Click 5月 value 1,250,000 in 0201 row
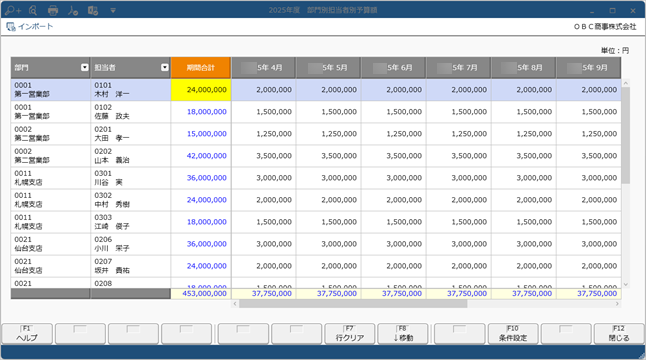The height and width of the screenshot is (360, 646). (x=328, y=134)
